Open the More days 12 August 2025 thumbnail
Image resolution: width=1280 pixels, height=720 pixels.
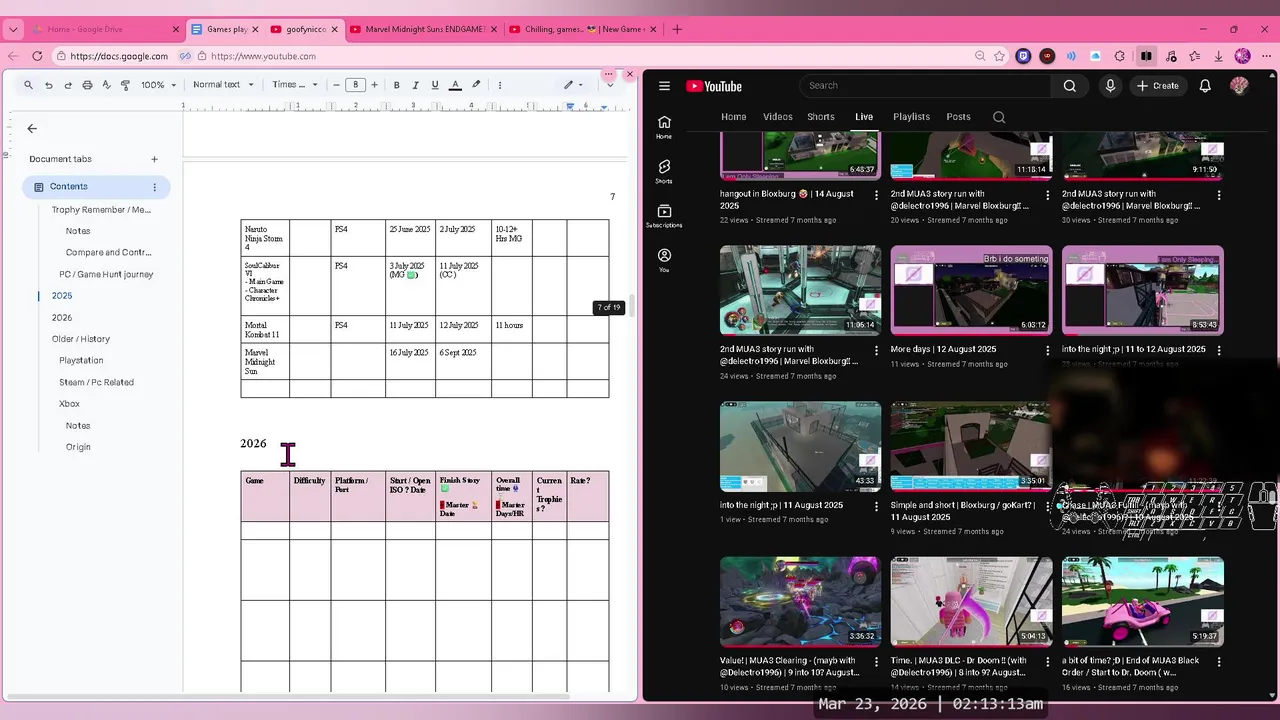click(x=972, y=290)
